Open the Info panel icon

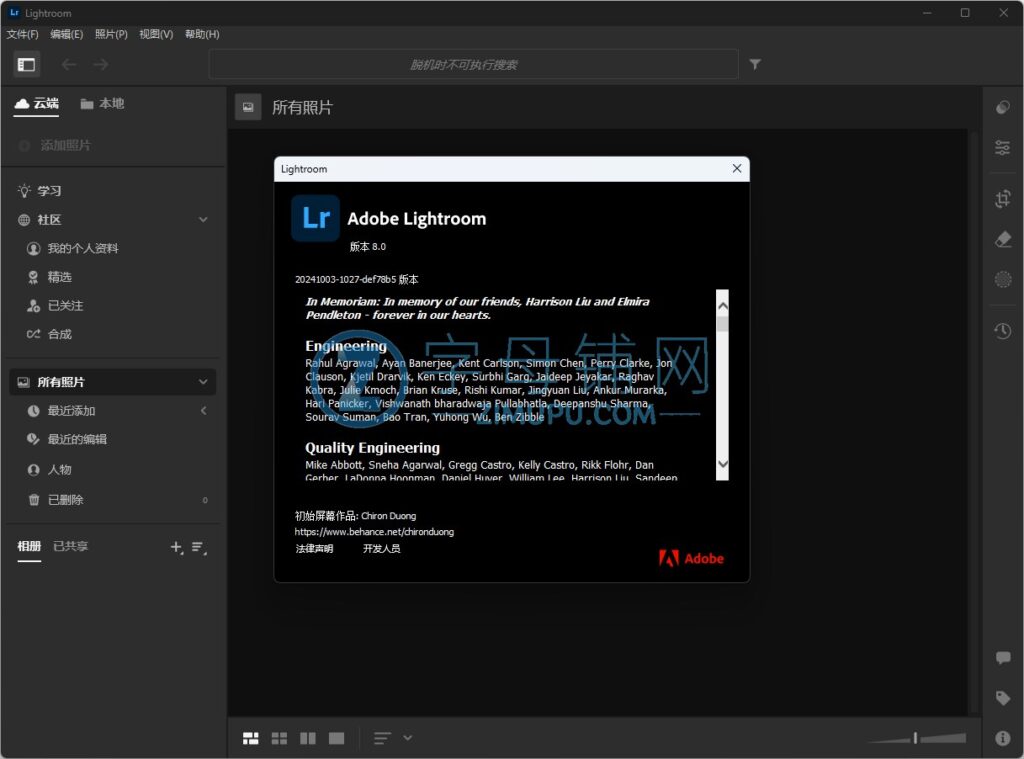(1002, 738)
